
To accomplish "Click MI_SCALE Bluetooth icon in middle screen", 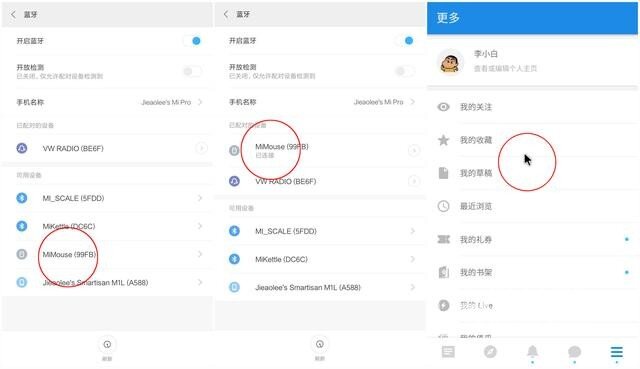I will tap(234, 231).
